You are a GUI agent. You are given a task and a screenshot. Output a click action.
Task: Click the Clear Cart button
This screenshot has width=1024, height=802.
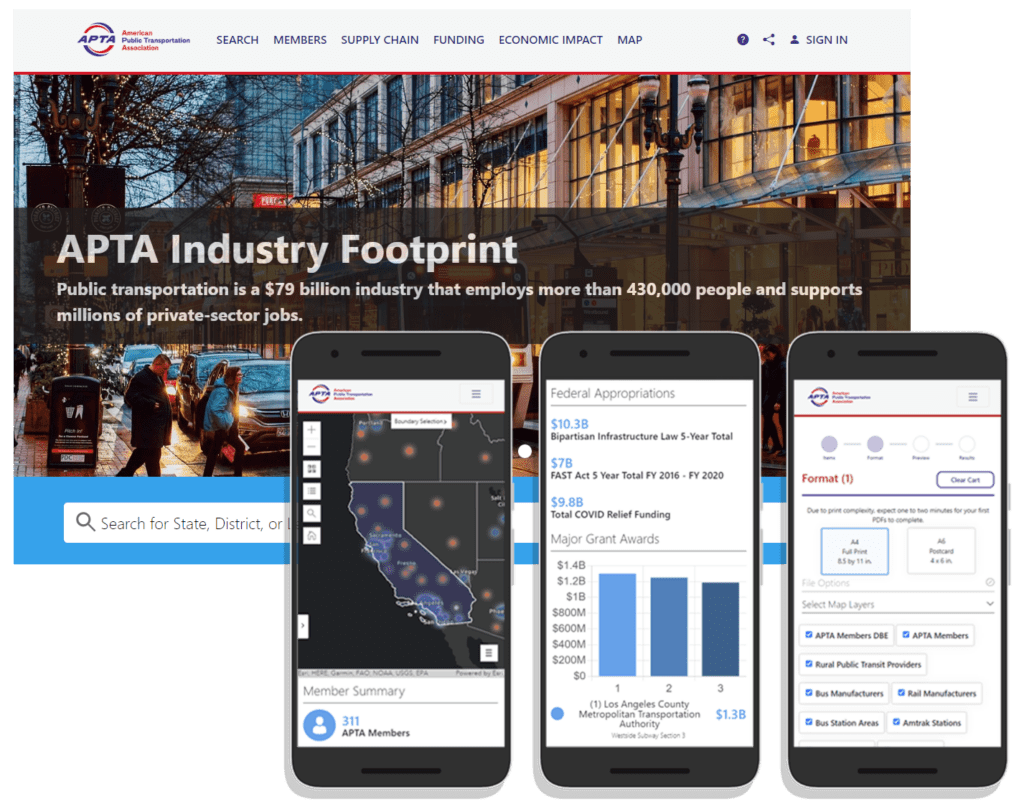965,480
